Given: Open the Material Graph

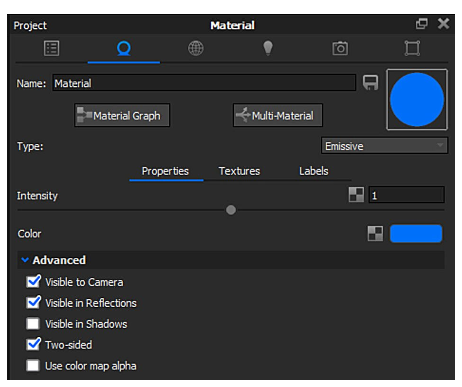Looking at the screenshot, I should 122,115.
